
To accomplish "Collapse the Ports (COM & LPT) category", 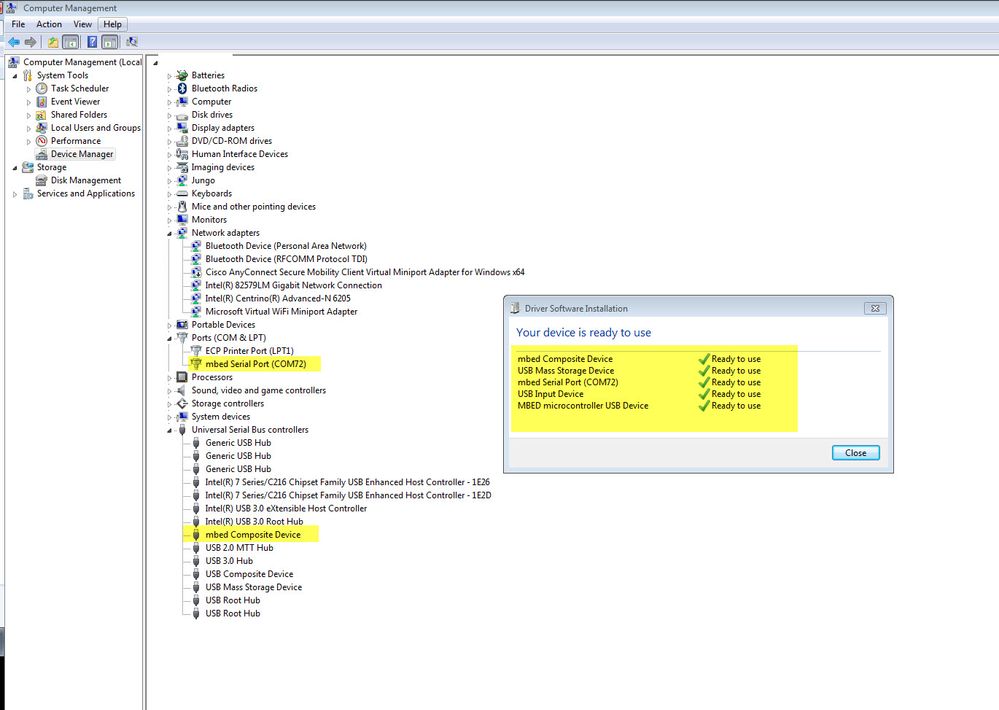I will pyautogui.click(x=169, y=338).
